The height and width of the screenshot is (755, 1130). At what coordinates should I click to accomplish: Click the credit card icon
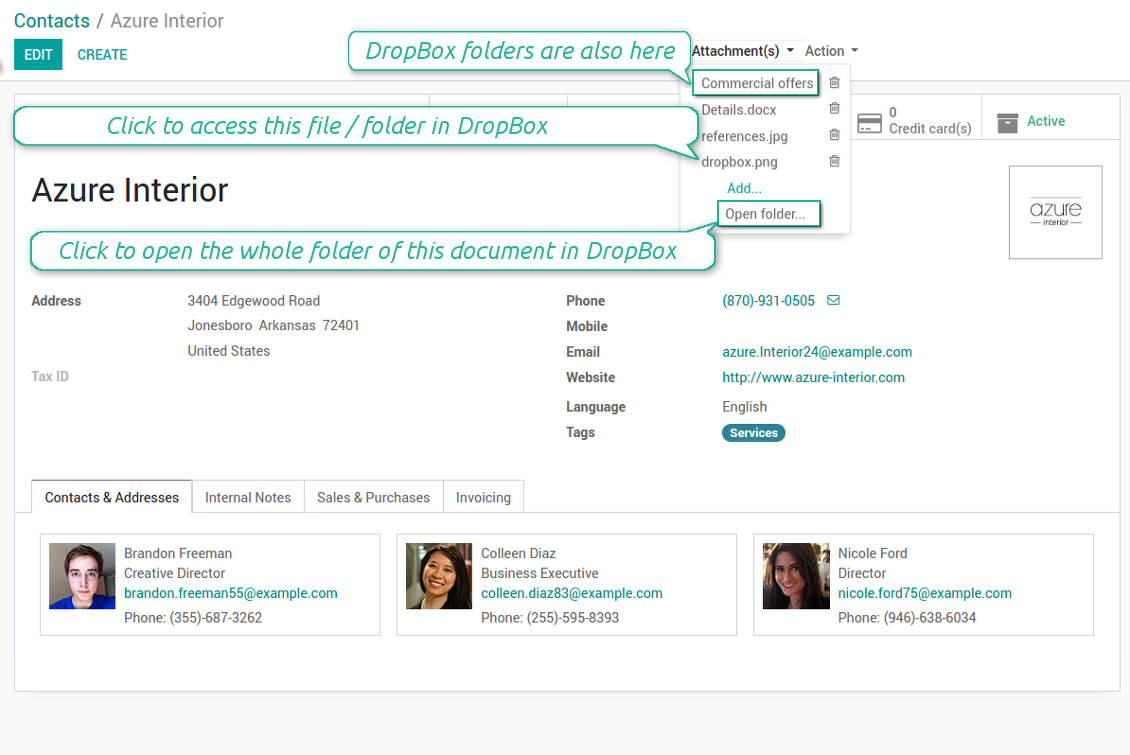[x=869, y=122]
